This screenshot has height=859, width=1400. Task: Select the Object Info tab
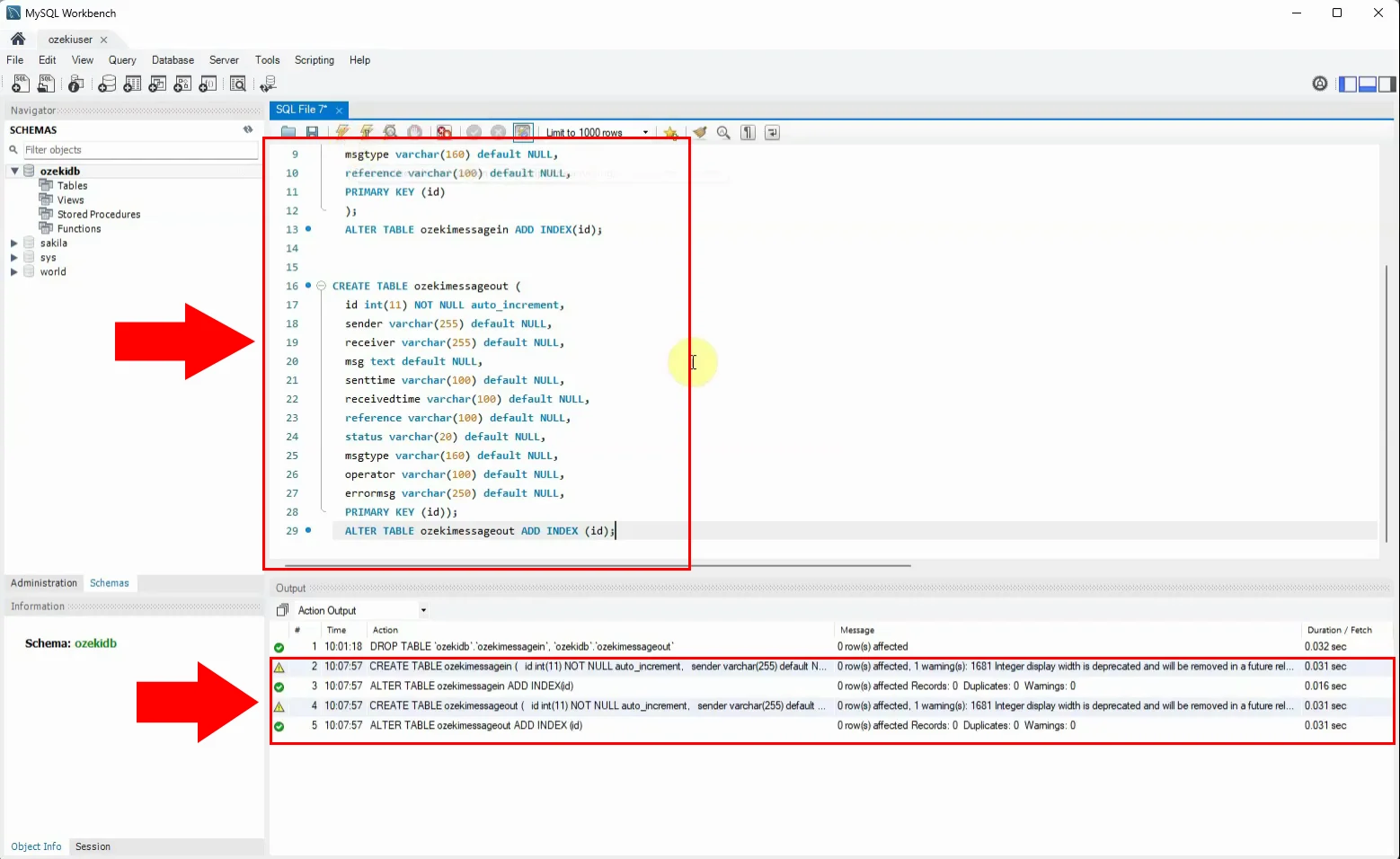(x=36, y=846)
